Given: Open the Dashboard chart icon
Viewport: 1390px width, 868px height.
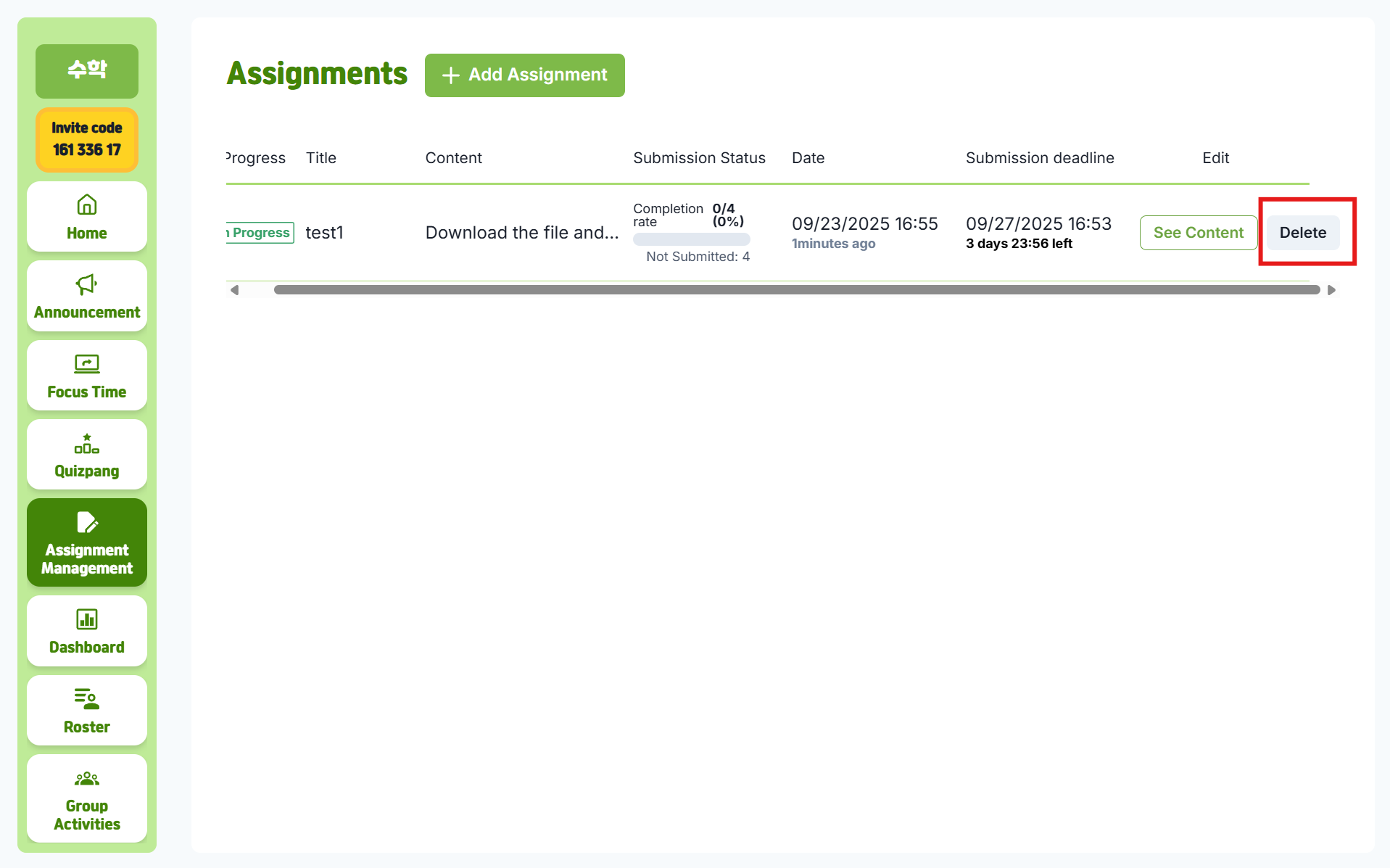Looking at the screenshot, I should pyautogui.click(x=87, y=619).
